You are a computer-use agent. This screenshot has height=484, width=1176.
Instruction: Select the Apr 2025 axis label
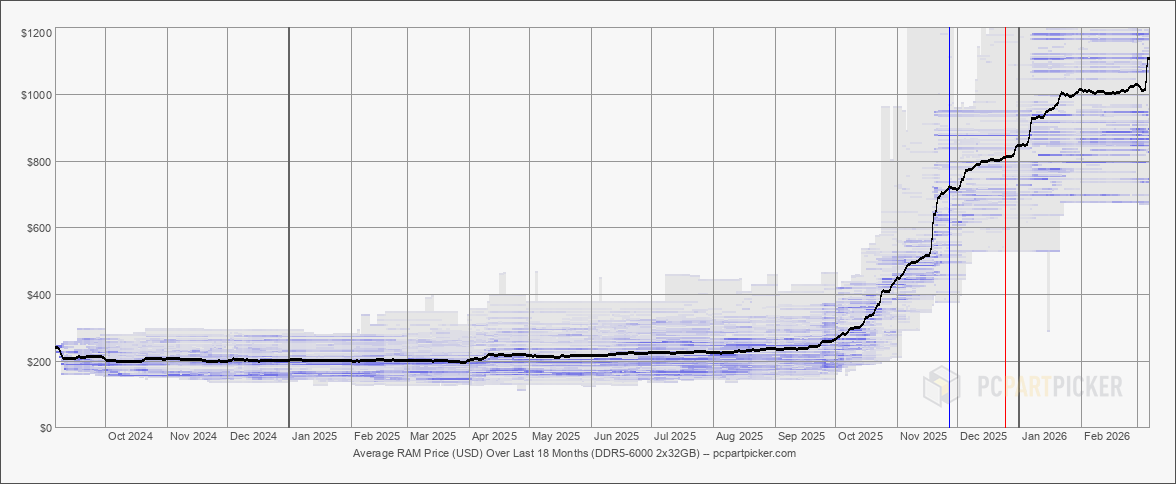pyautogui.click(x=495, y=436)
